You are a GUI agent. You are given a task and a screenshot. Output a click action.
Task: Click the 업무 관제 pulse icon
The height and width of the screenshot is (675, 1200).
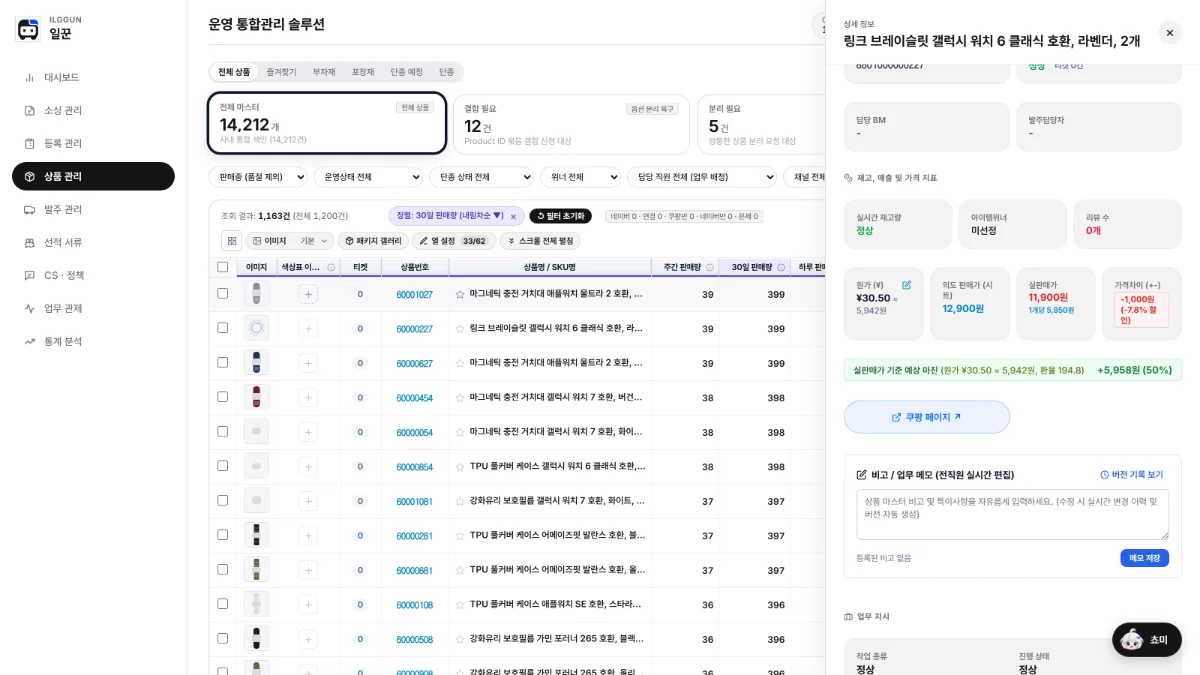[x=30, y=308]
